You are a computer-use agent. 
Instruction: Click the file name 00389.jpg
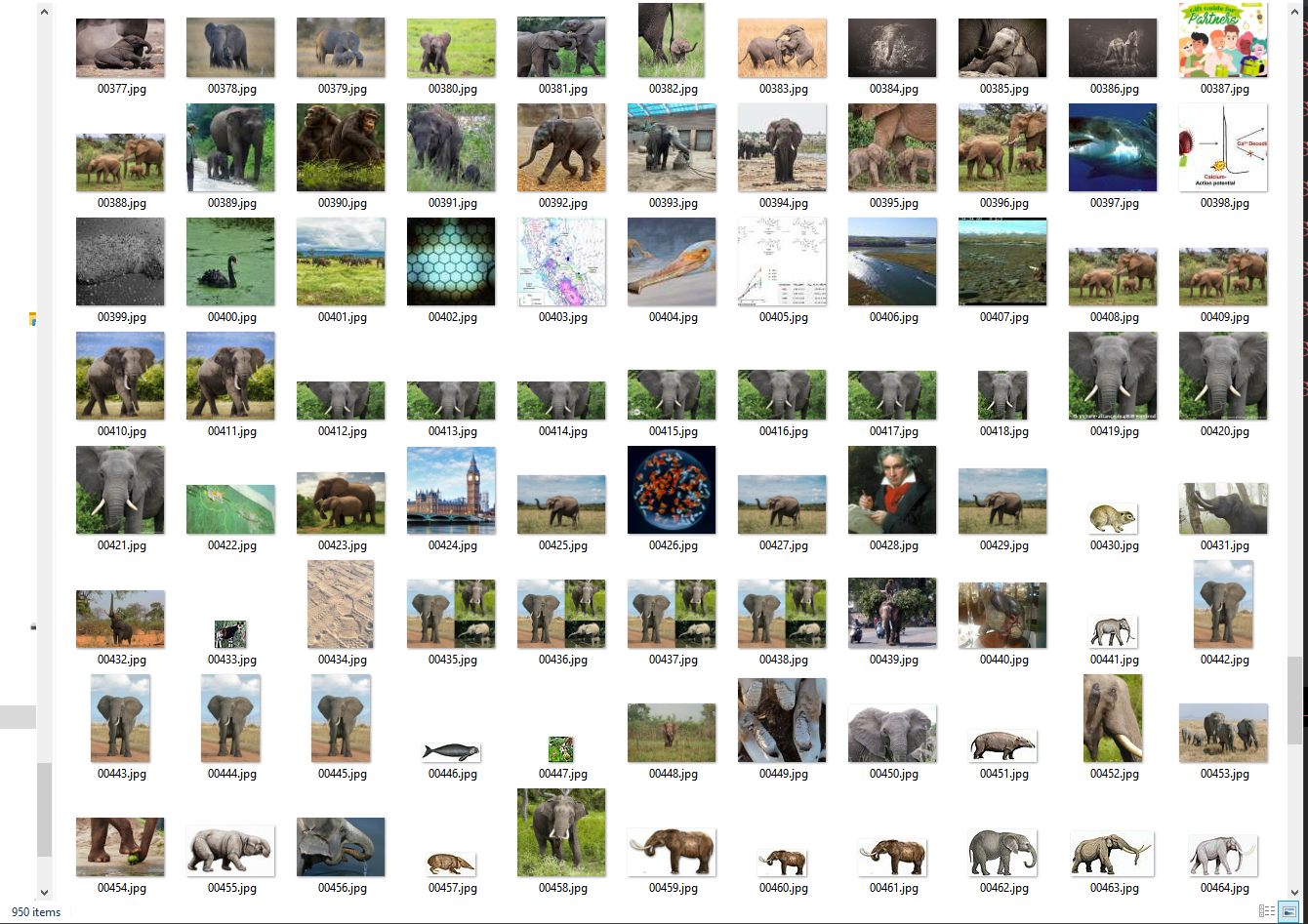(232, 203)
